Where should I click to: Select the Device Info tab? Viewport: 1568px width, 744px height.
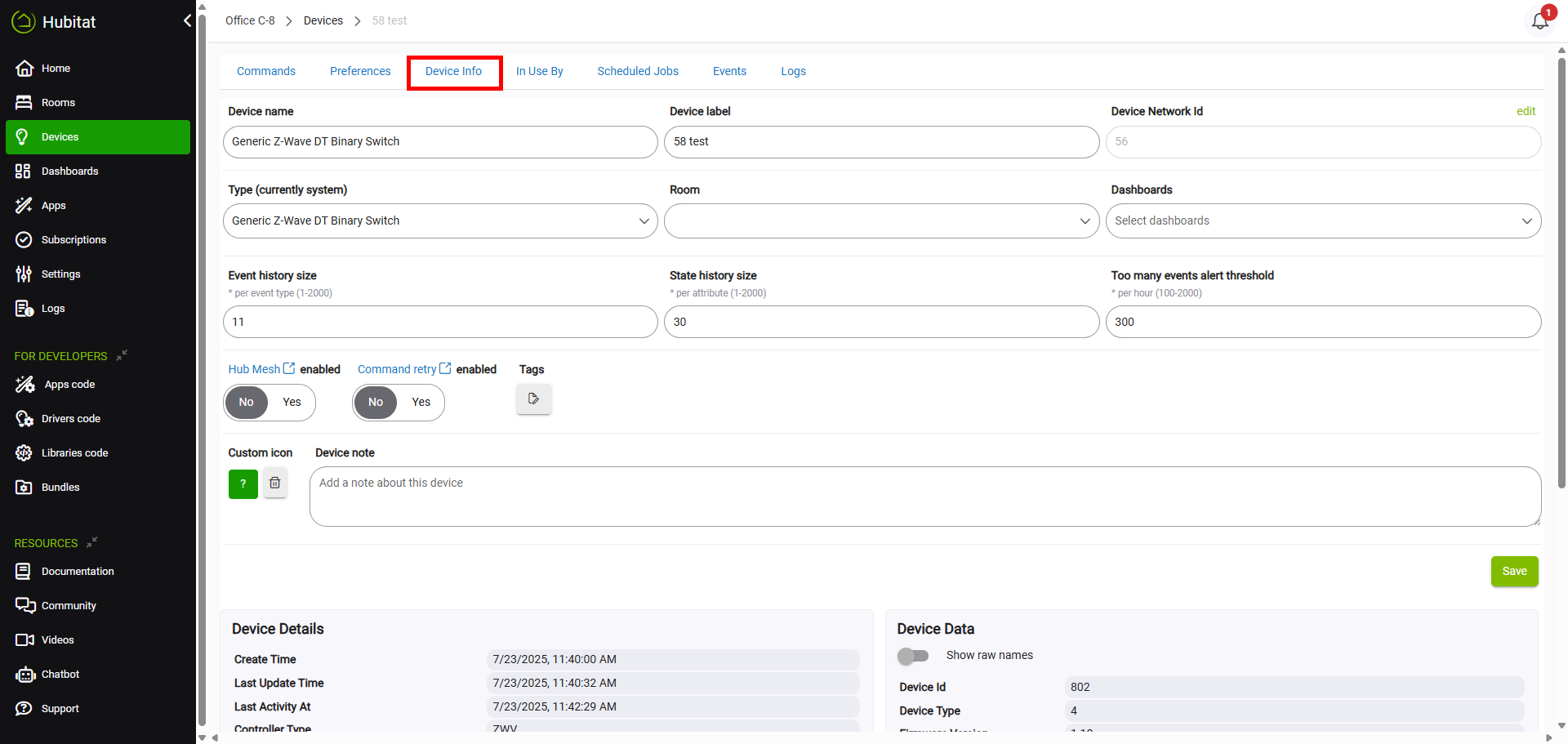[x=454, y=72]
